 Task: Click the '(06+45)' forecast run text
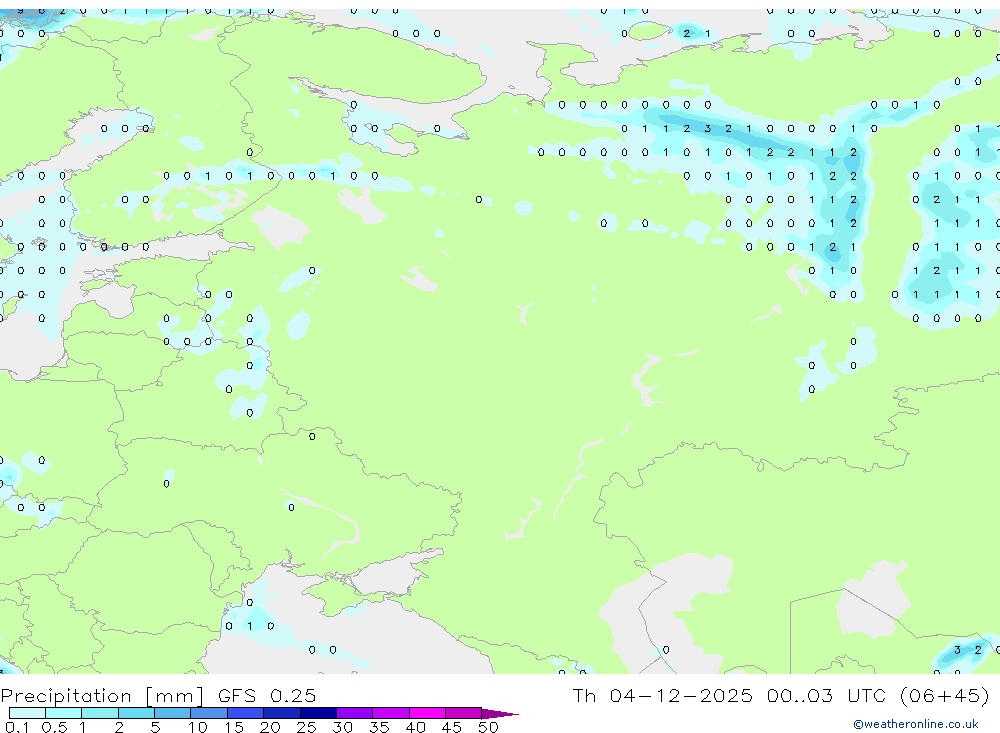945,695
